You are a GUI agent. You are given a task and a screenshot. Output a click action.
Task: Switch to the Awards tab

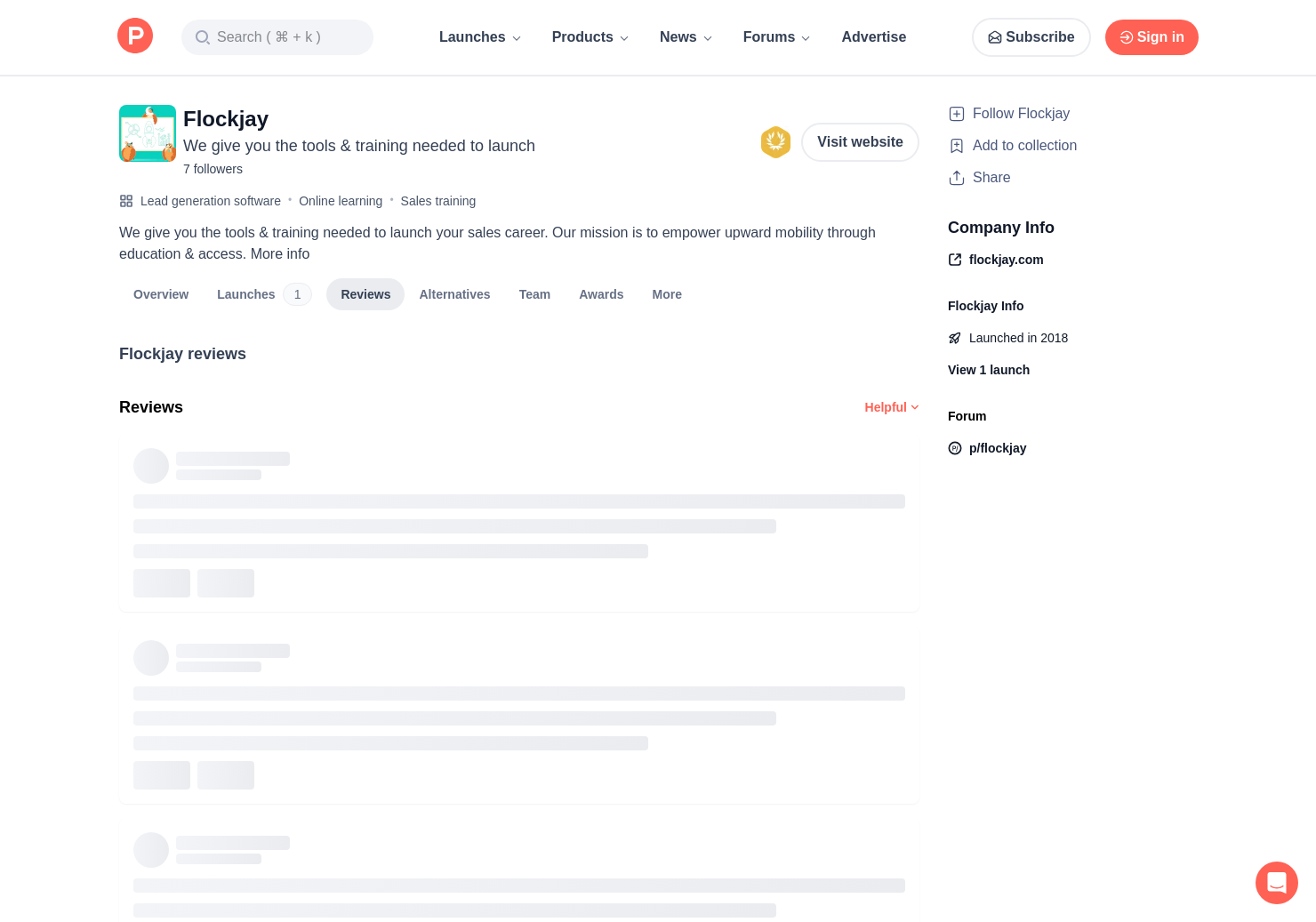601,294
